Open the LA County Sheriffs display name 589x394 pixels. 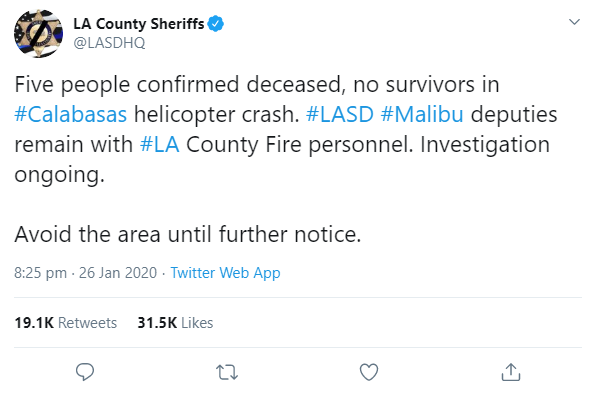click(138, 24)
